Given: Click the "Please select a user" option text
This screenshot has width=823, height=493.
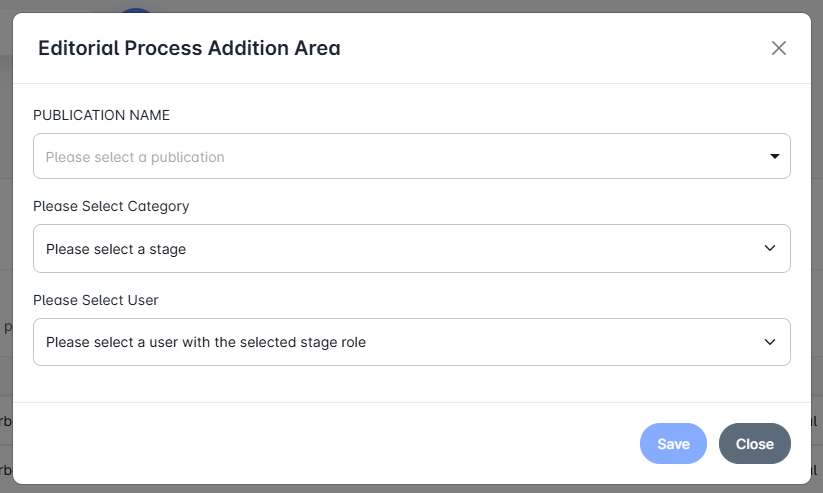Looking at the screenshot, I should (x=206, y=342).
